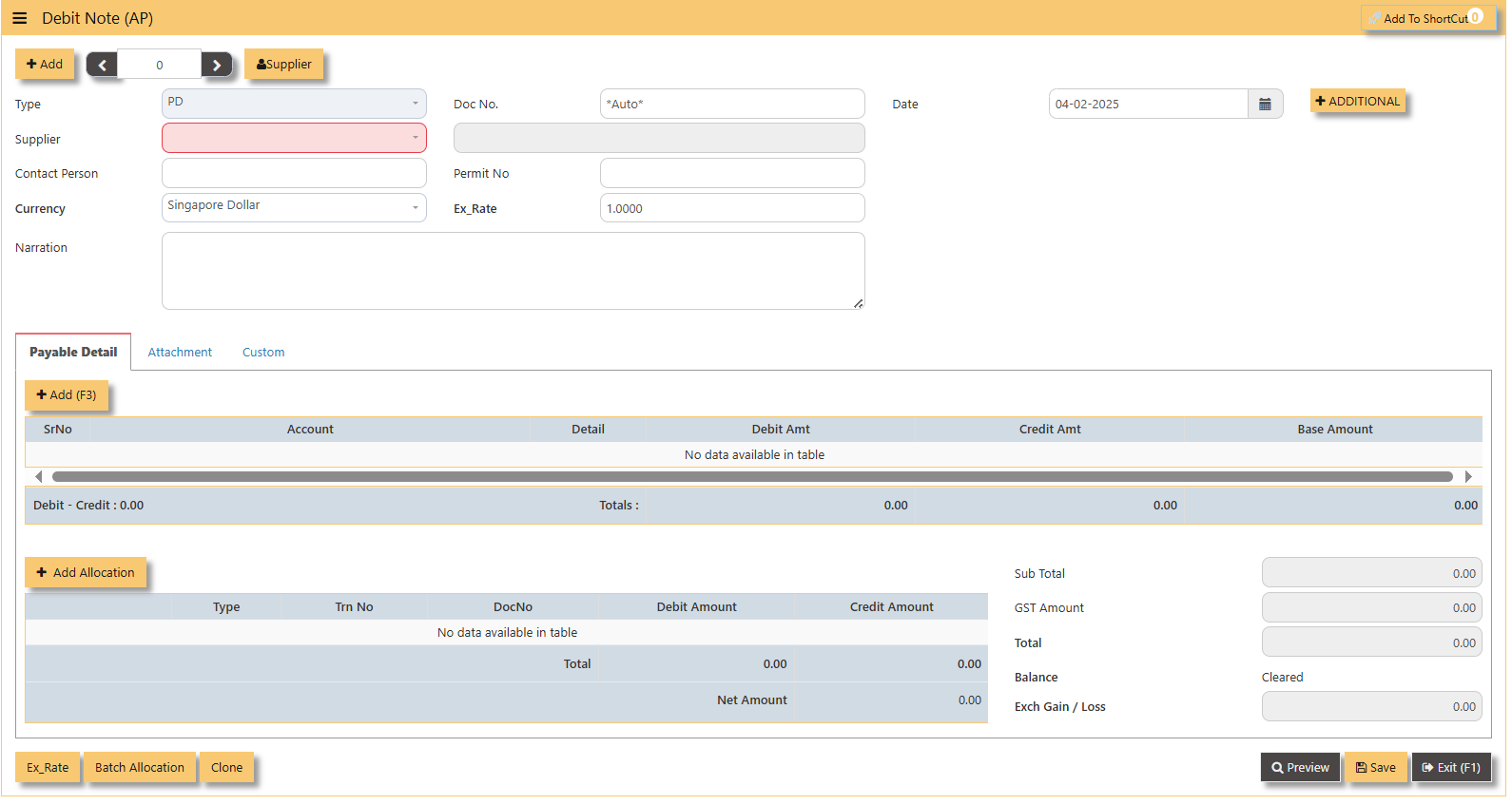Click the Add Allocation button
1512x805 pixels.
86,572
